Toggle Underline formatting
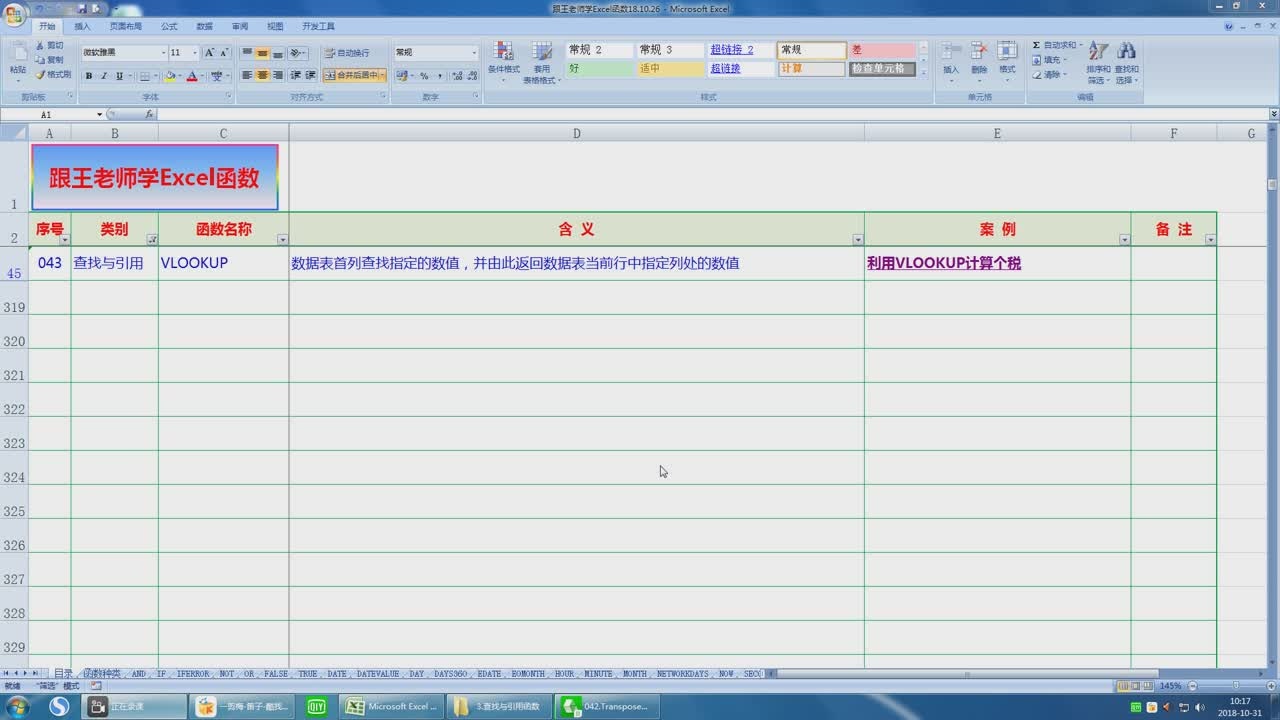Image resolution: width=1280 pixels, height=720 pixels. tap(119, 76)
